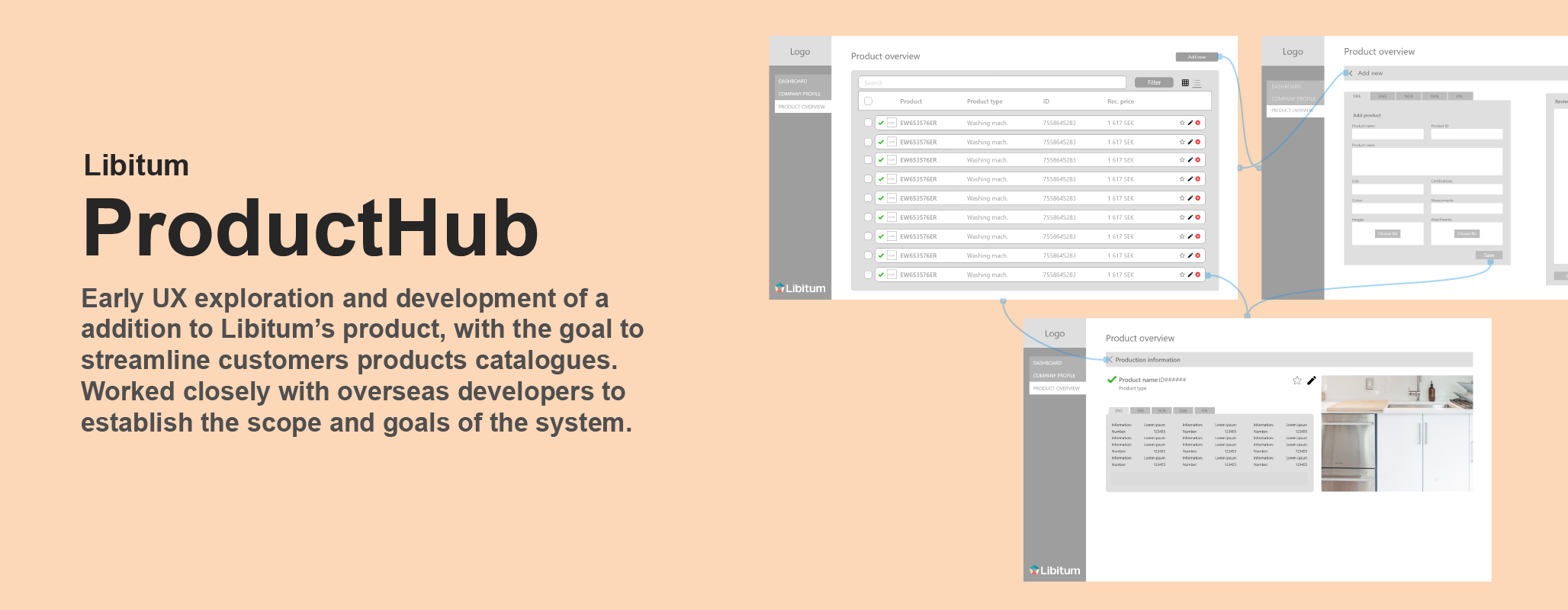This screenshot has width=1568, height=610.
Task: Select PRODUCT OVERVIEW in add-new mockup sidebar
Action: click(x=1296, y=111)
